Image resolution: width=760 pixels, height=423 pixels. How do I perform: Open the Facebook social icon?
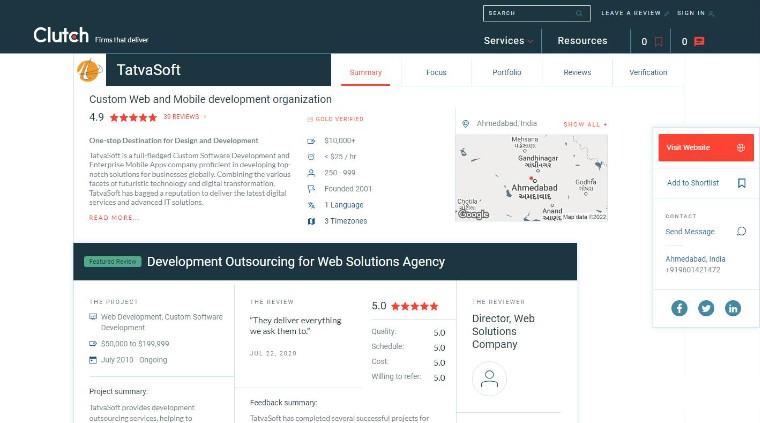[x=679, y=308]
